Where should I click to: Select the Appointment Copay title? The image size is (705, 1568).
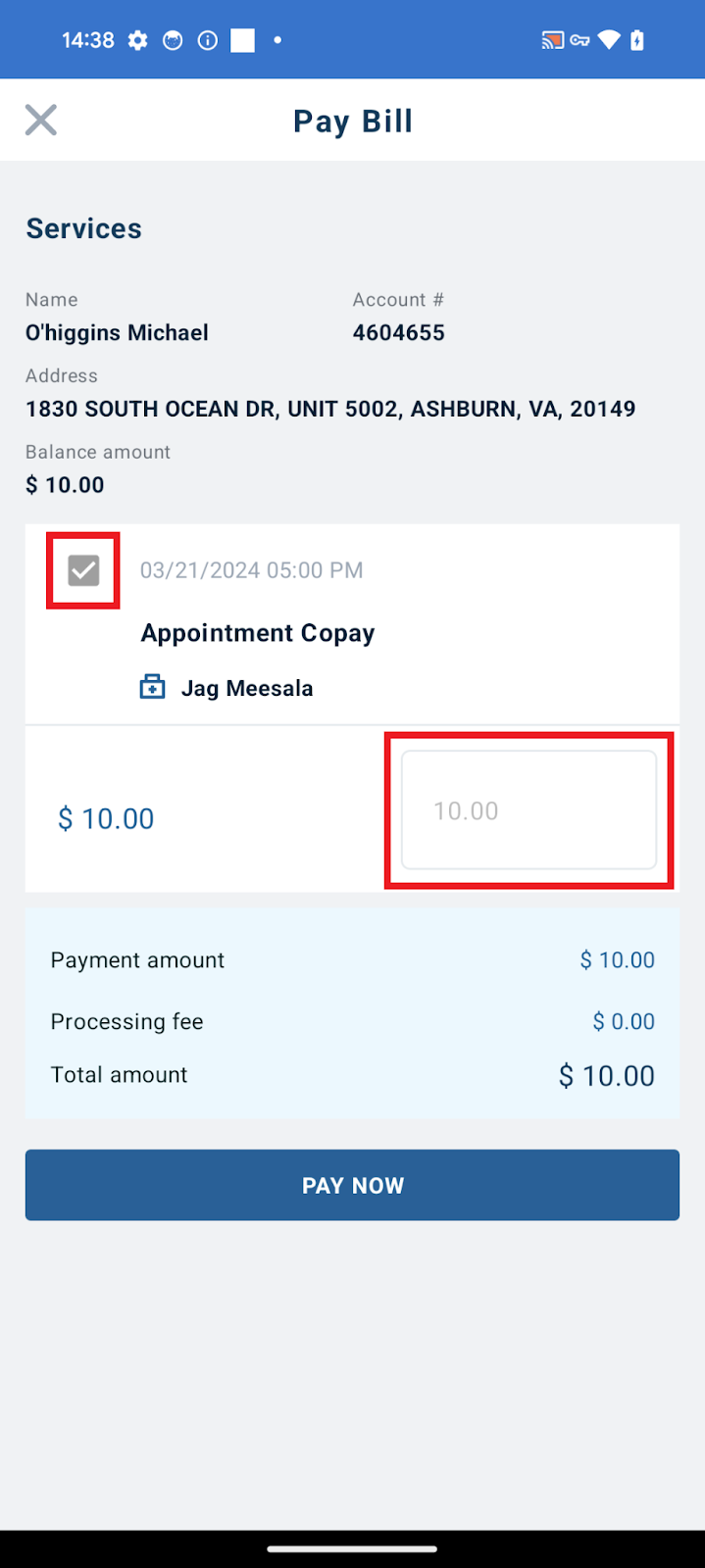258,633
